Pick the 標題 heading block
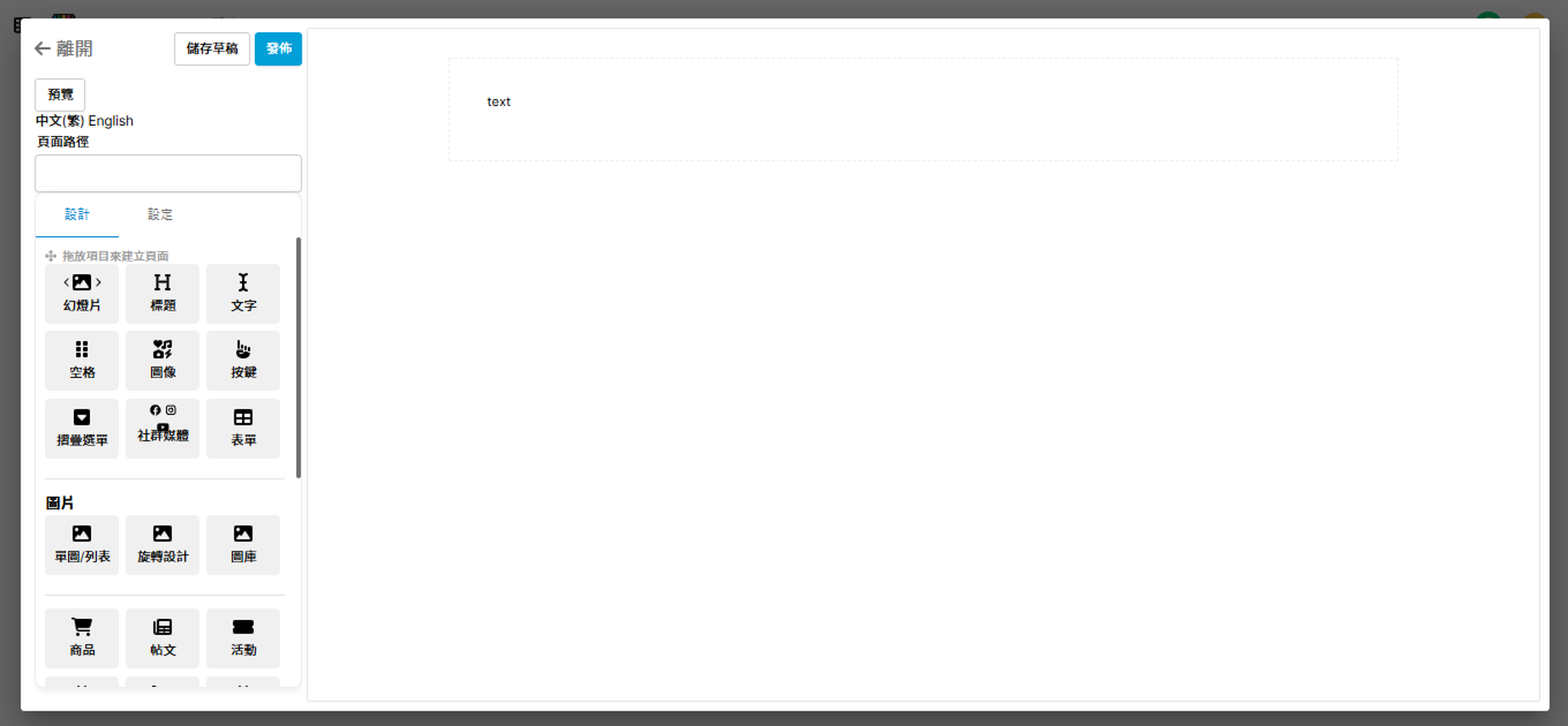Viewport: 1568px width, 726px height. point(162,293)
